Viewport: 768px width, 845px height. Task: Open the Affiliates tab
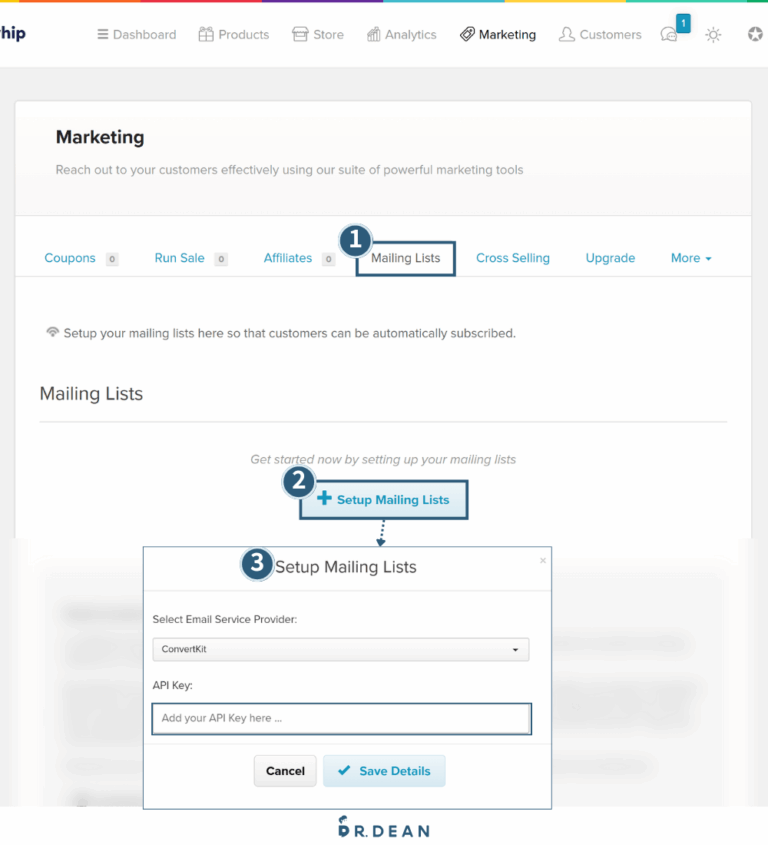[288, 258]
